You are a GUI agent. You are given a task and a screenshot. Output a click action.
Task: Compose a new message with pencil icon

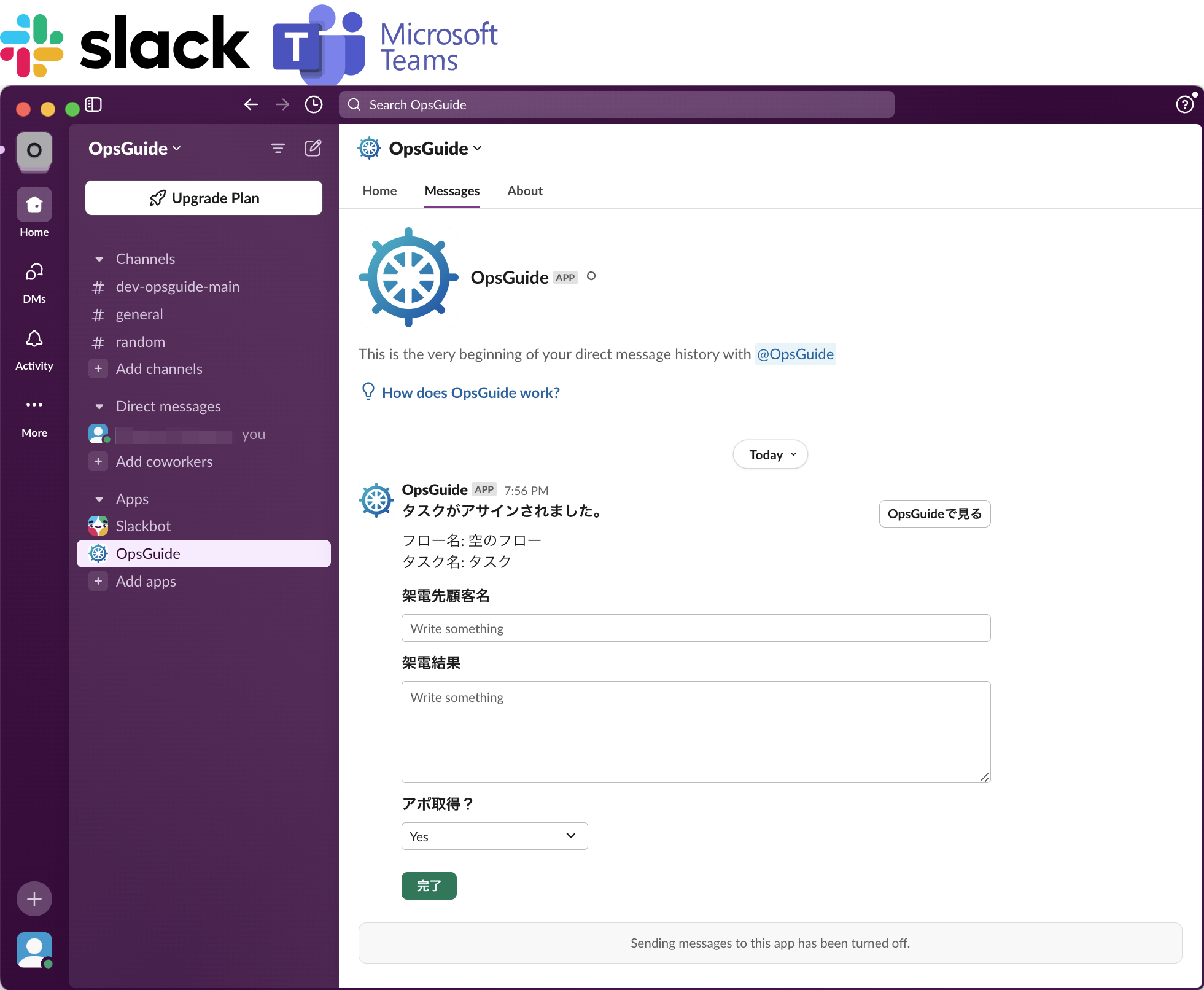pos(313,148)
